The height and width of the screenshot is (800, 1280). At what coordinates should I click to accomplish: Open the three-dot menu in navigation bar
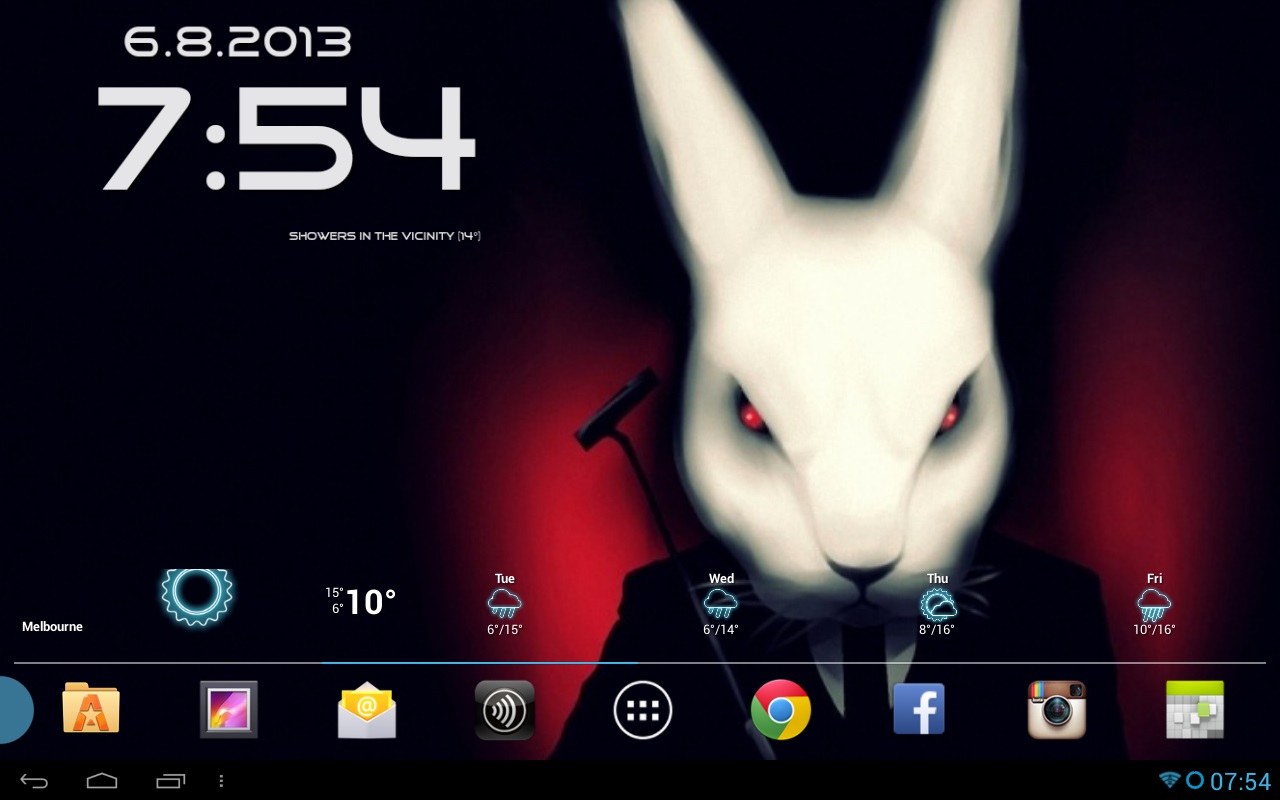coord(221,781)
